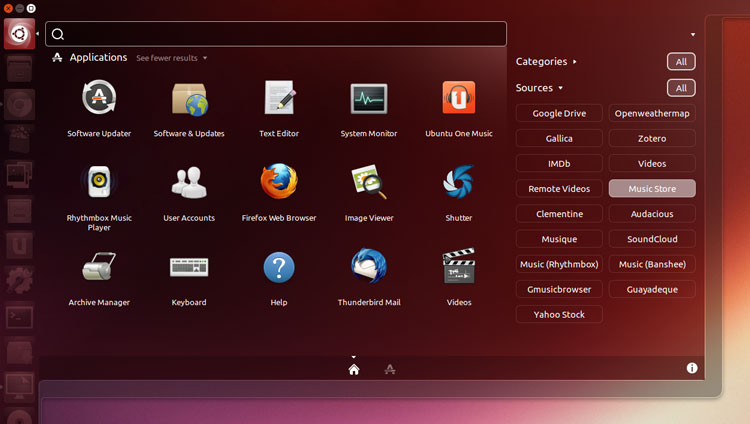Toggle the Google Drive source filter
This screenshot has width=750, height=424.
[559, 113]
